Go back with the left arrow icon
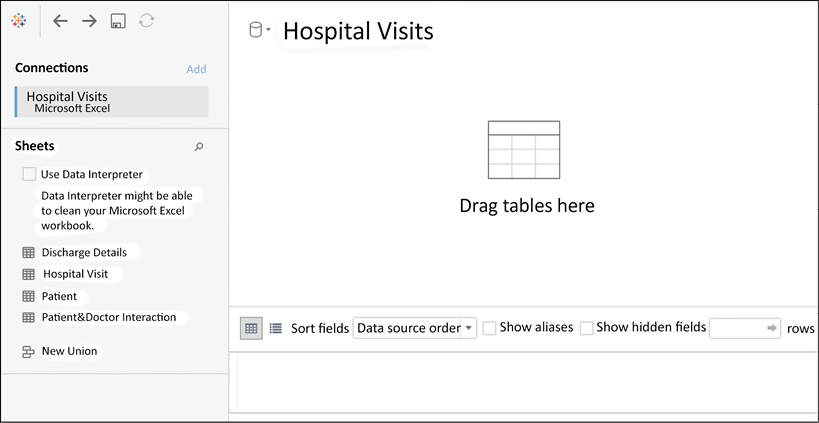The height and width of the screenshot is (423, 819). coord(61,21)
